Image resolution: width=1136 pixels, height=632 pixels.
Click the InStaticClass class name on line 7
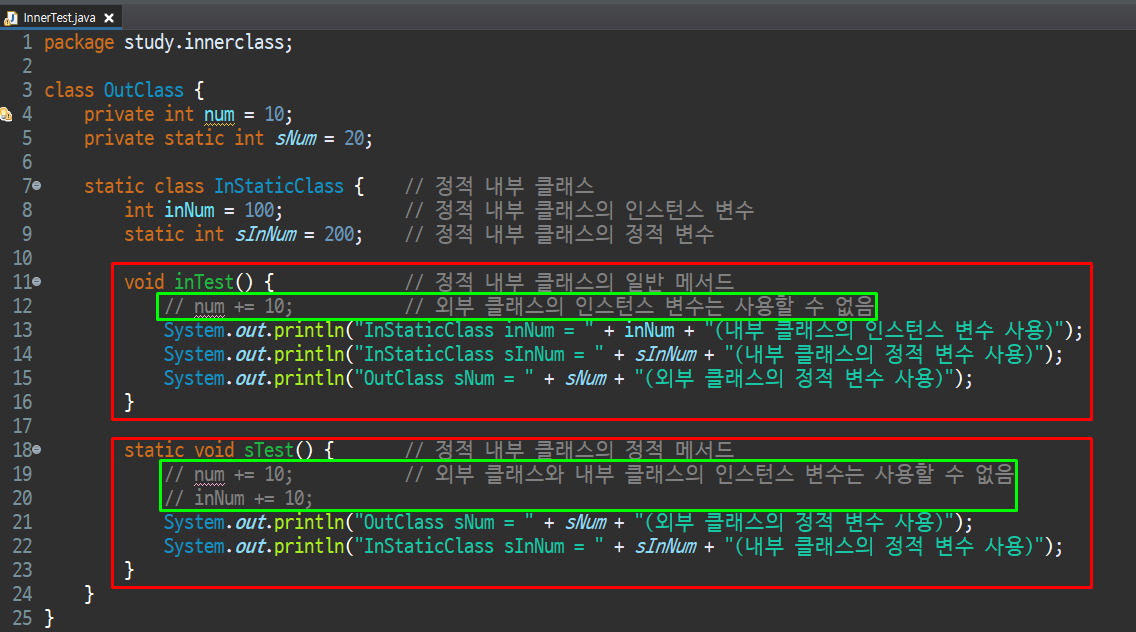279,186
